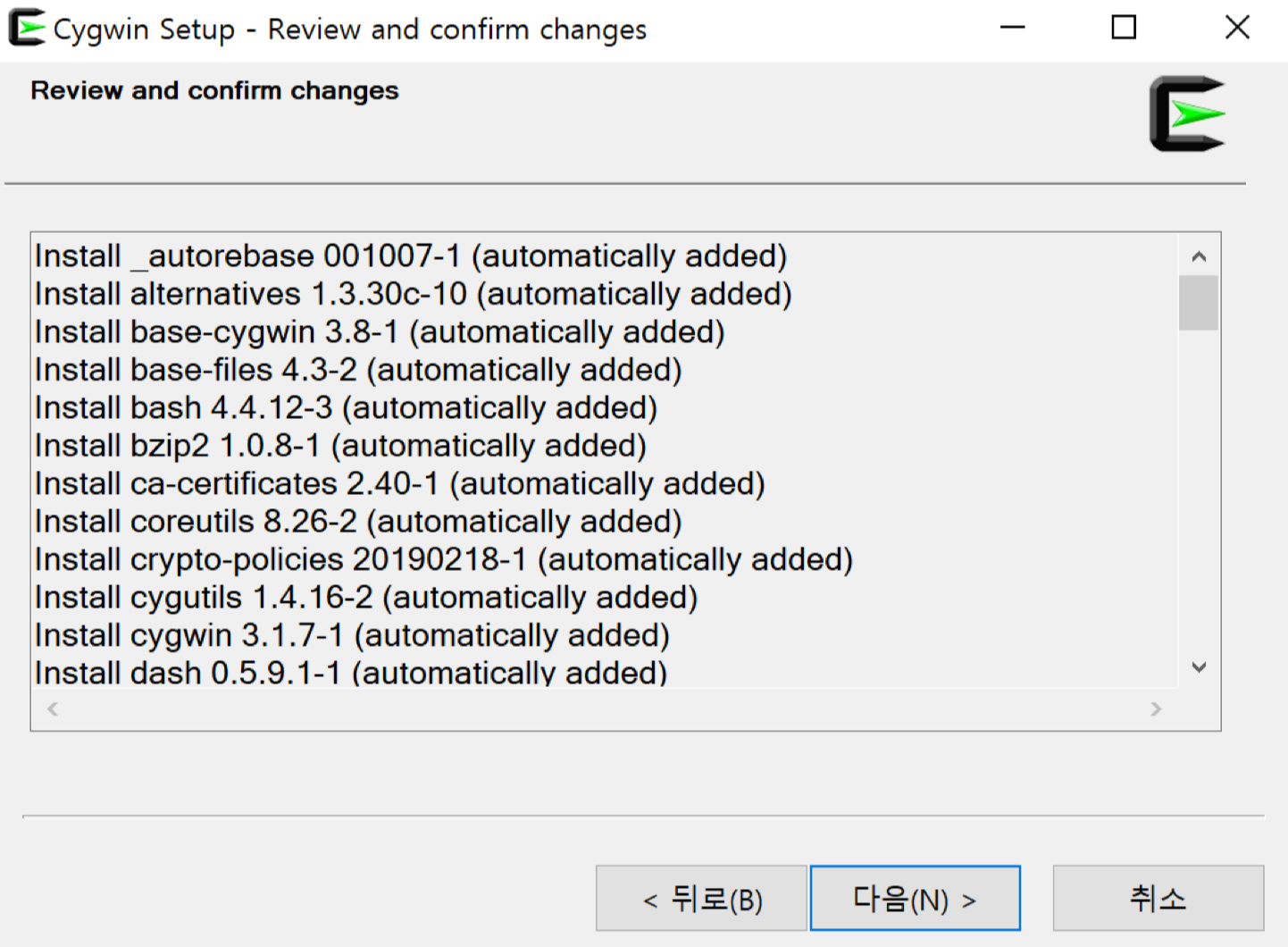The height and width of the screenshot is (947, 1288).
Task: Select the 'Install base-cygwin 3.8-1' line
Action: pos(380,332)
